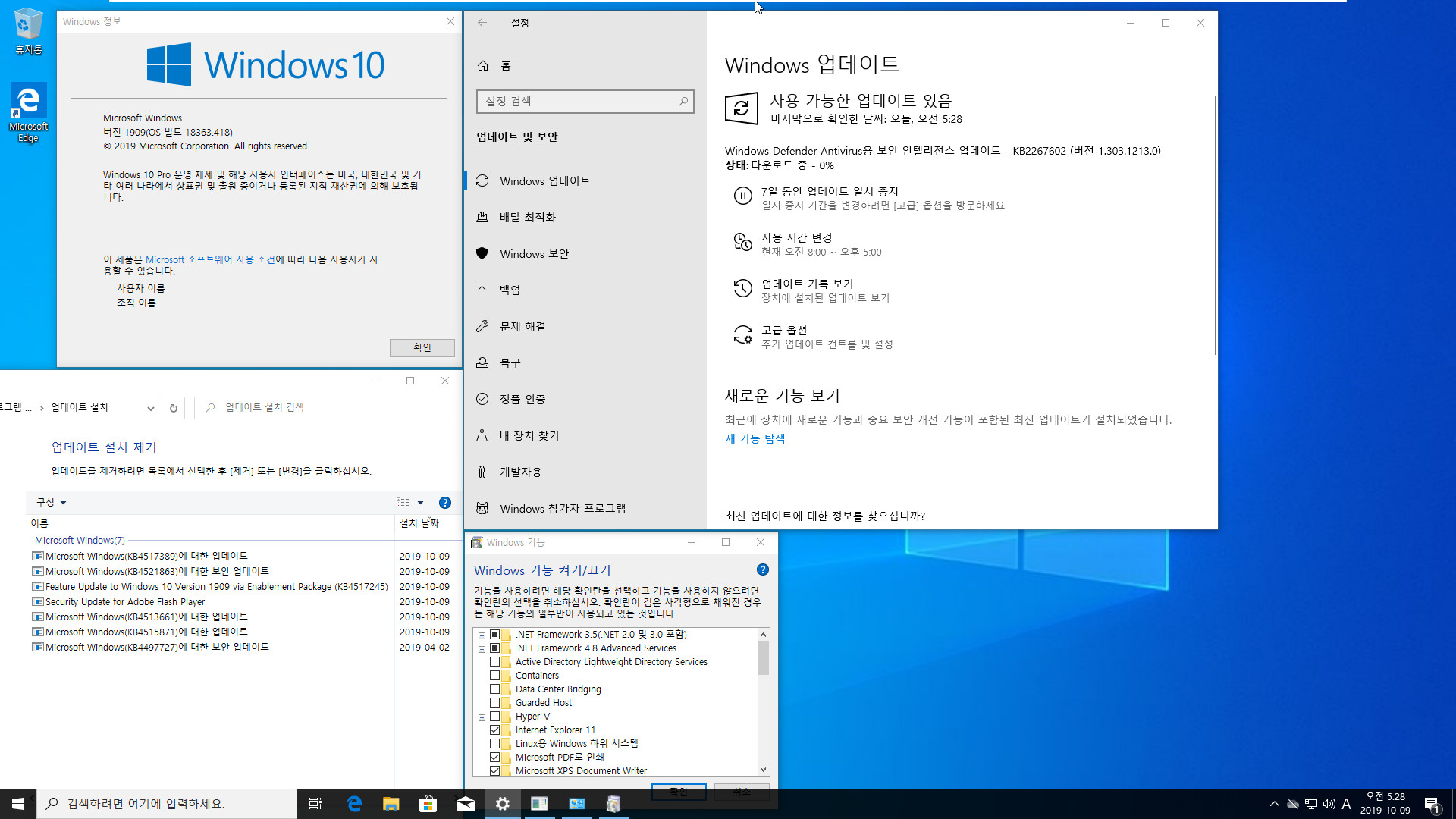1456x819 pixels.
Task: Expand .NET Framework 3.5 tree node
Action: pos(482,635)
